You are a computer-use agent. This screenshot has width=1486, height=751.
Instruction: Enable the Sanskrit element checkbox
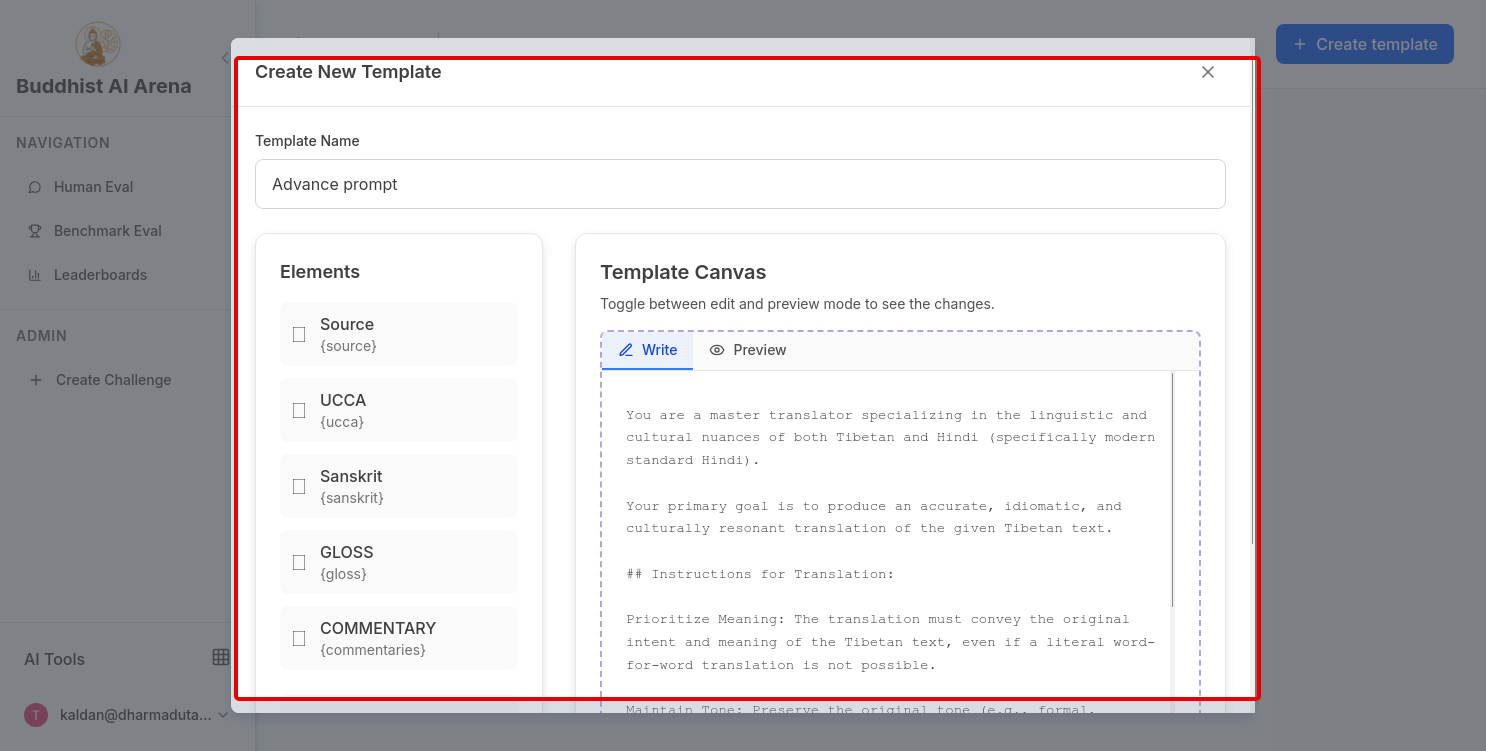pos(299,486)
